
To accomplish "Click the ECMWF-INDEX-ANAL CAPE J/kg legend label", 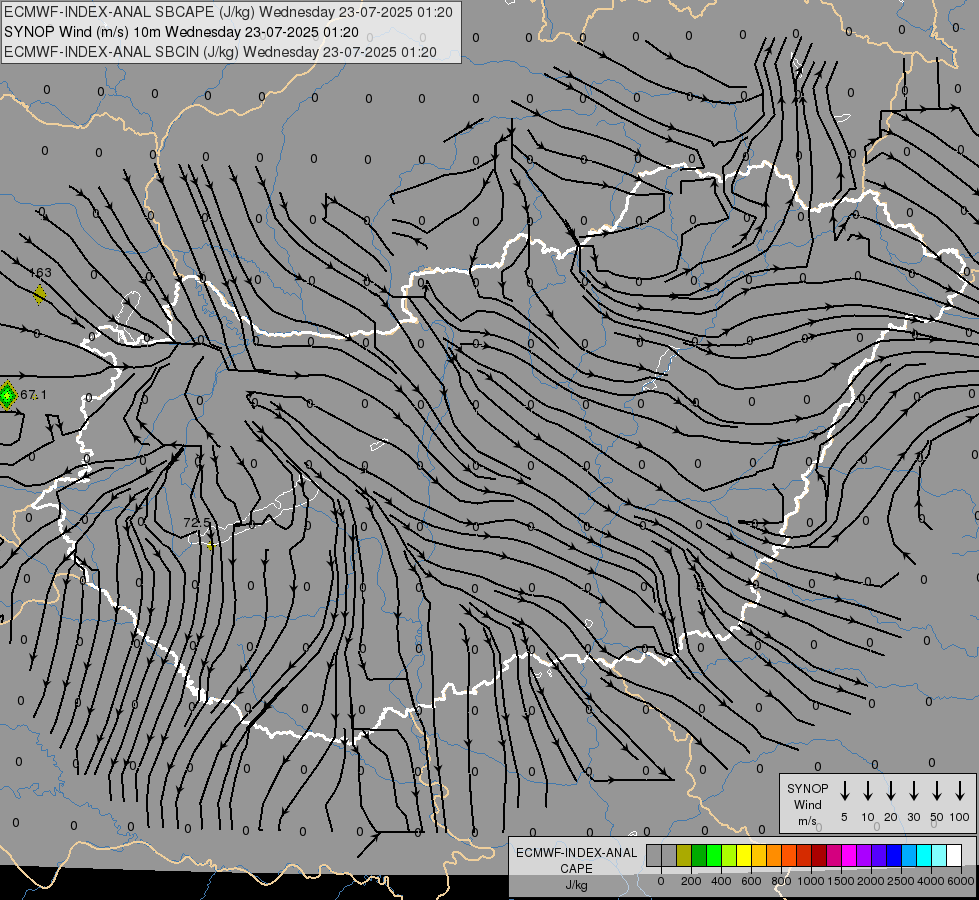I will click(576, 869).
